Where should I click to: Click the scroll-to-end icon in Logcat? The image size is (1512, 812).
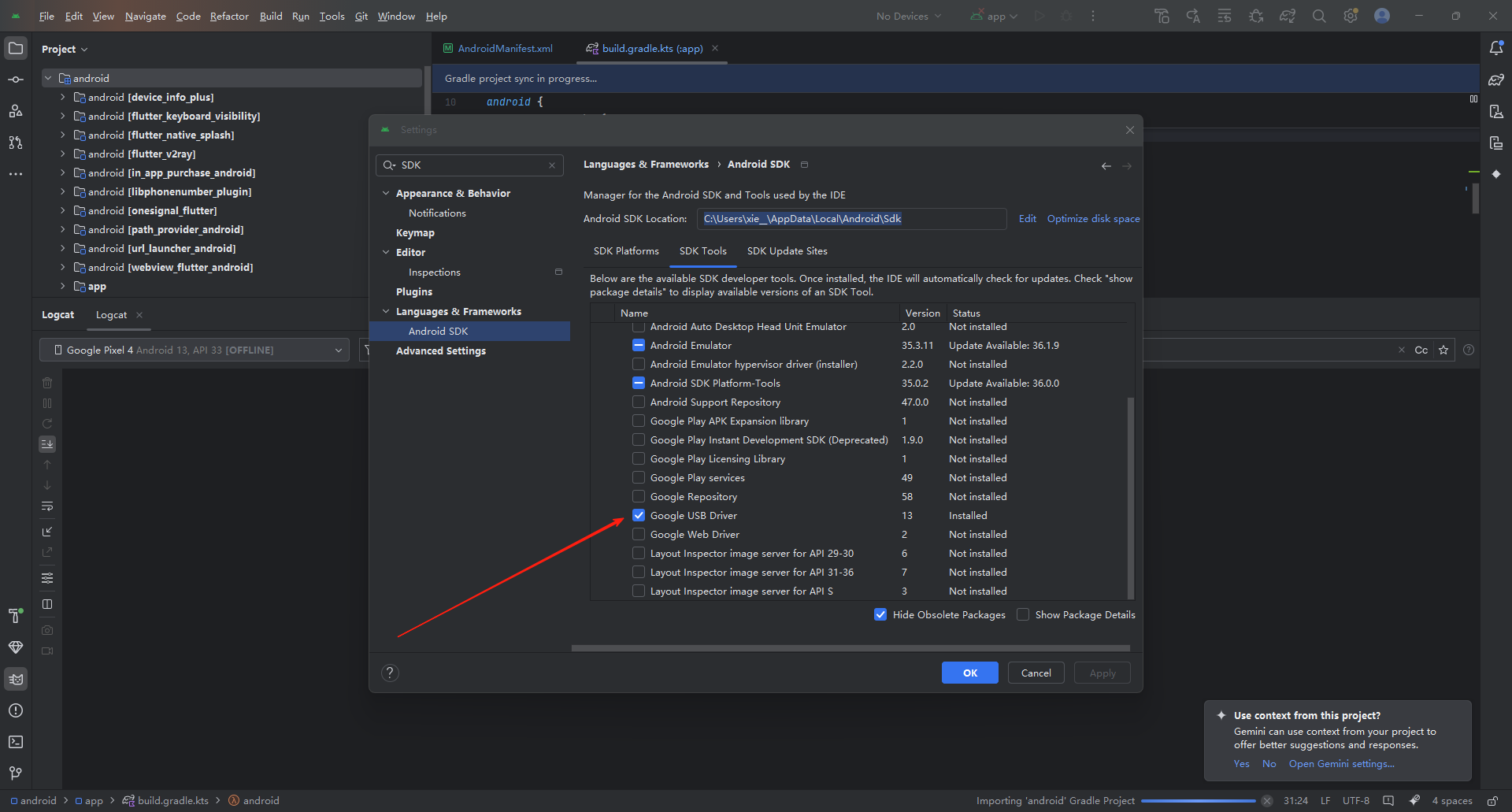(47, 444)
